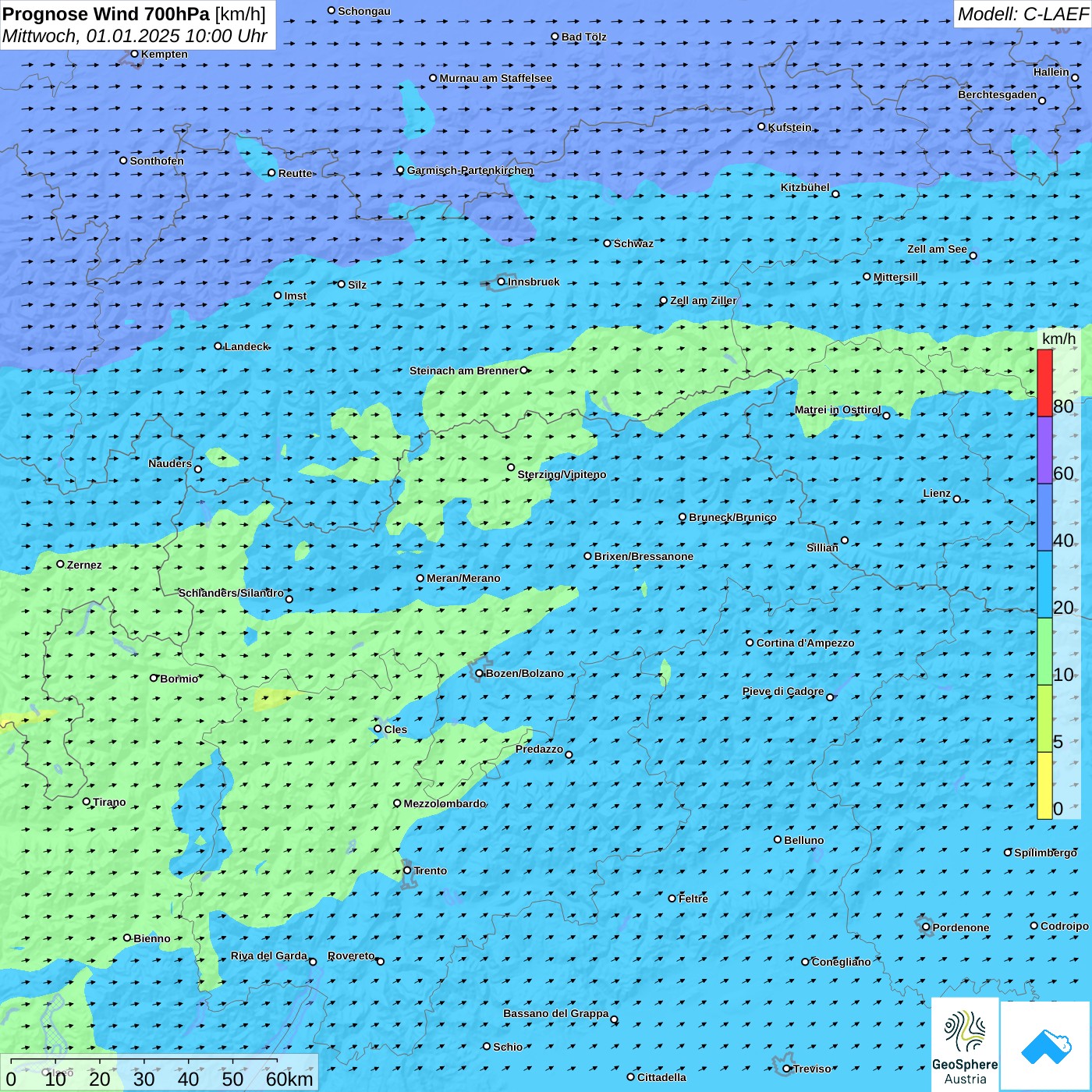1092x1092 pixels.
Task: Click the Bad Tölz label
Action: point(583,37)
